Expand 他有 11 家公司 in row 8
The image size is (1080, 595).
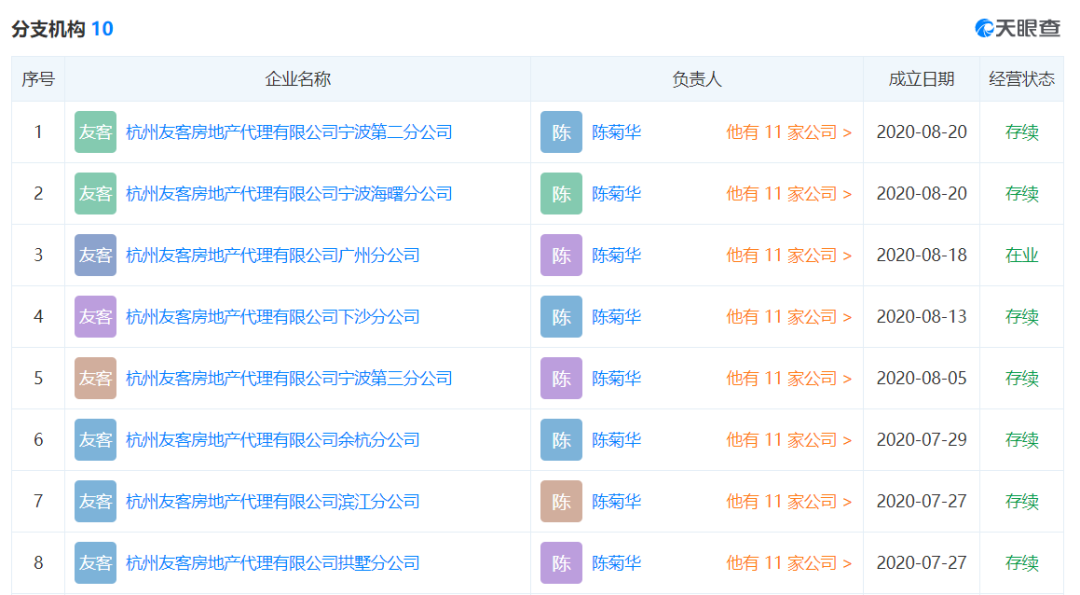789,563
